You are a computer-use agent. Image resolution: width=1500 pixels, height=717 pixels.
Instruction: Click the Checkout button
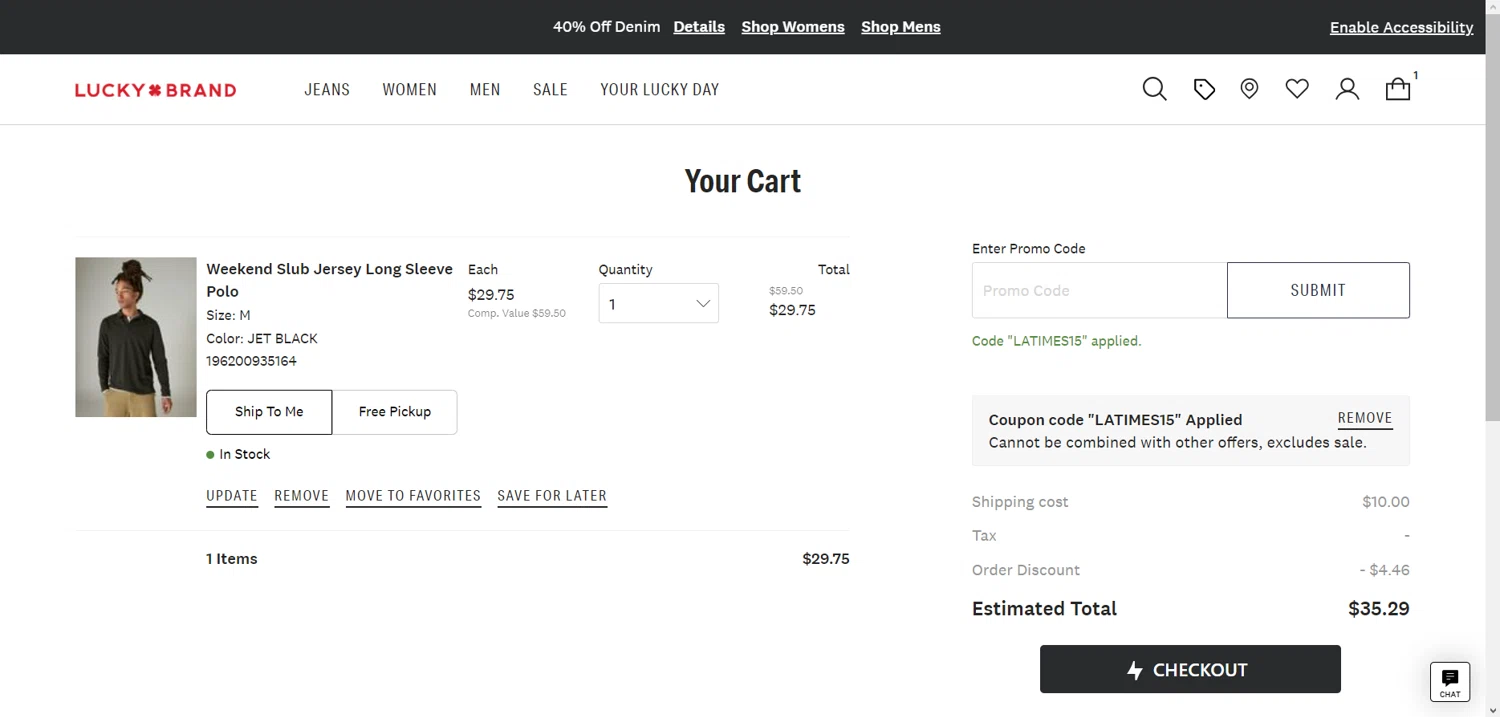pyautogui.click(x=1190, y=669)
